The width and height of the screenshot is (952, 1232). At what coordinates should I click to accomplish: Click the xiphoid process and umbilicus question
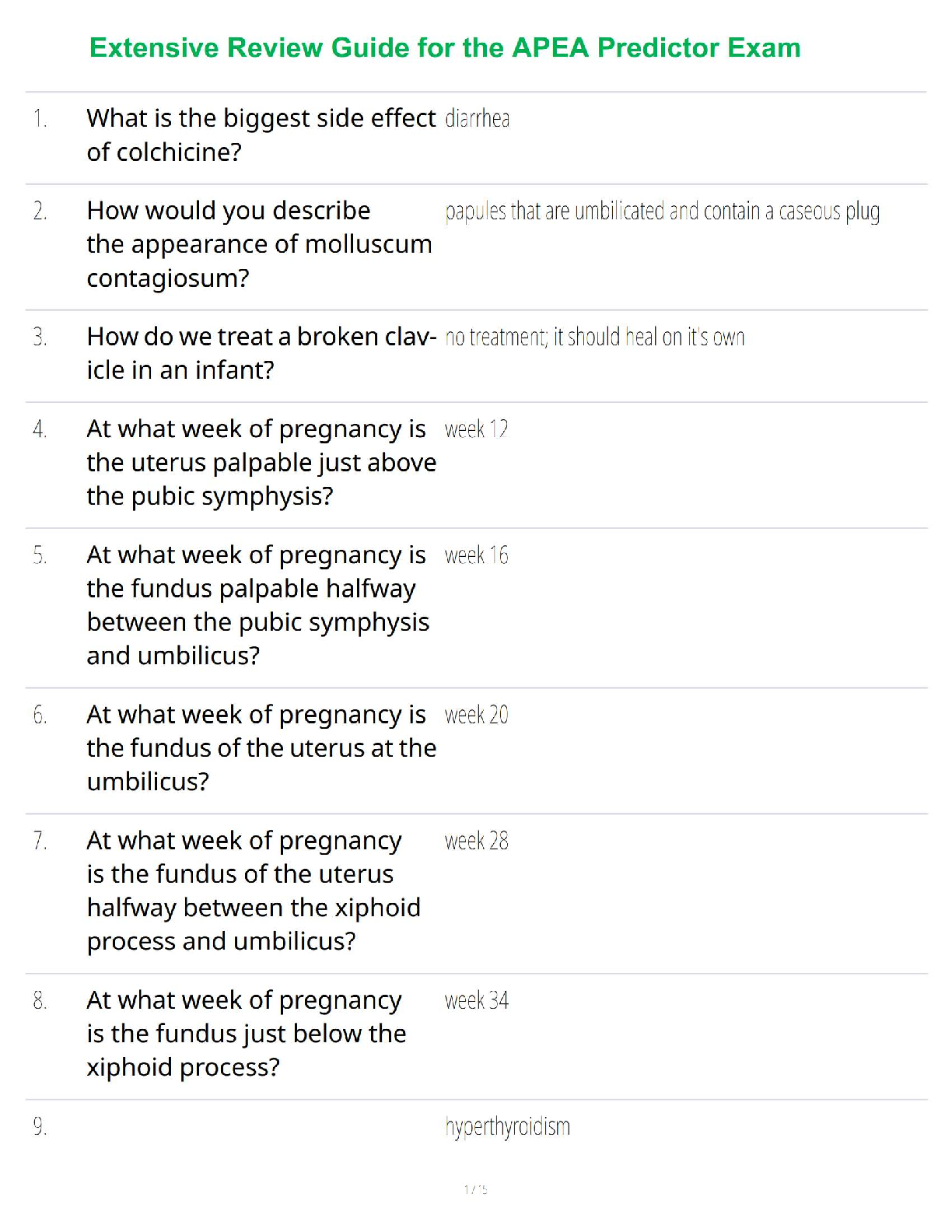[x=253, y=891]
